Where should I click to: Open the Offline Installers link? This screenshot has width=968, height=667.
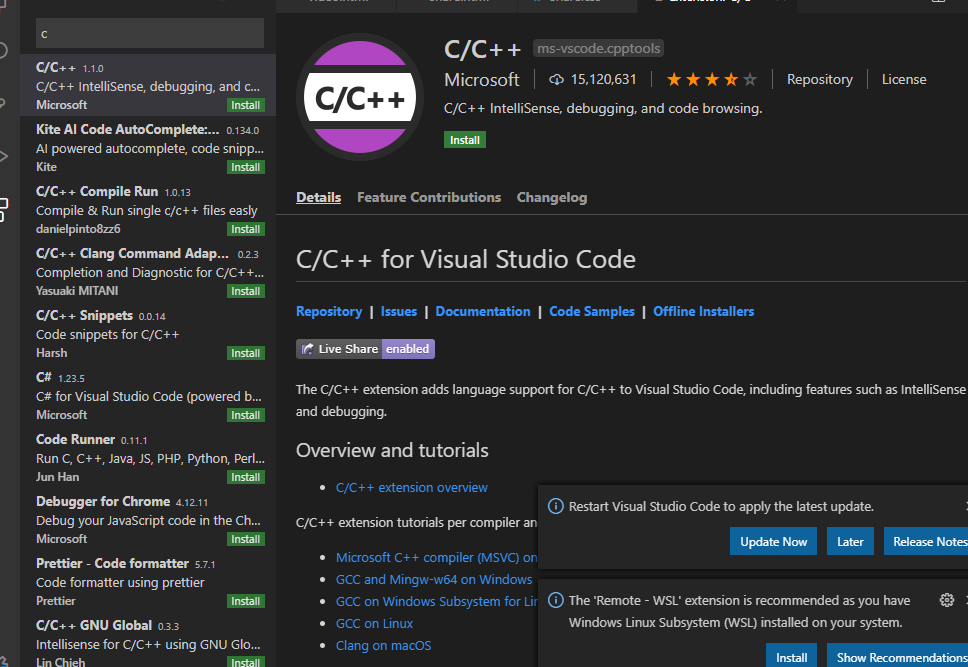703,312
